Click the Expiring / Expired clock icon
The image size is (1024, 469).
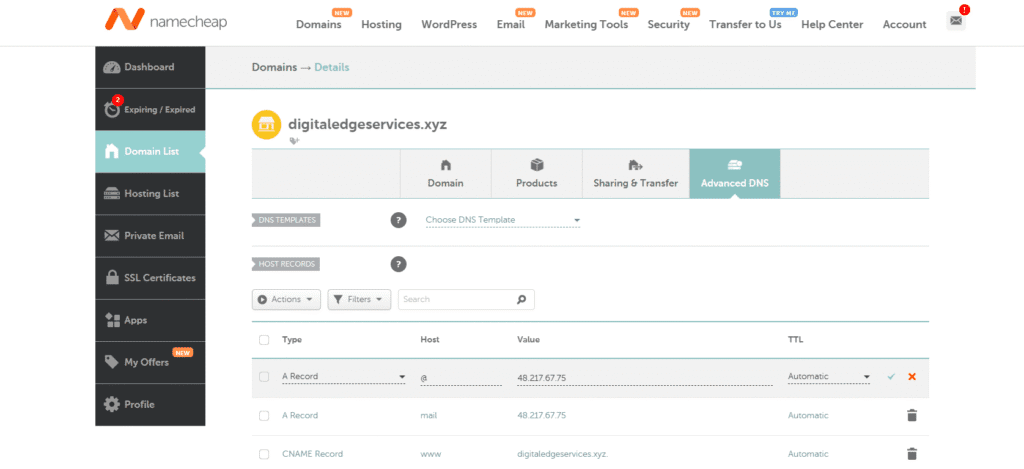pos(112,109)
